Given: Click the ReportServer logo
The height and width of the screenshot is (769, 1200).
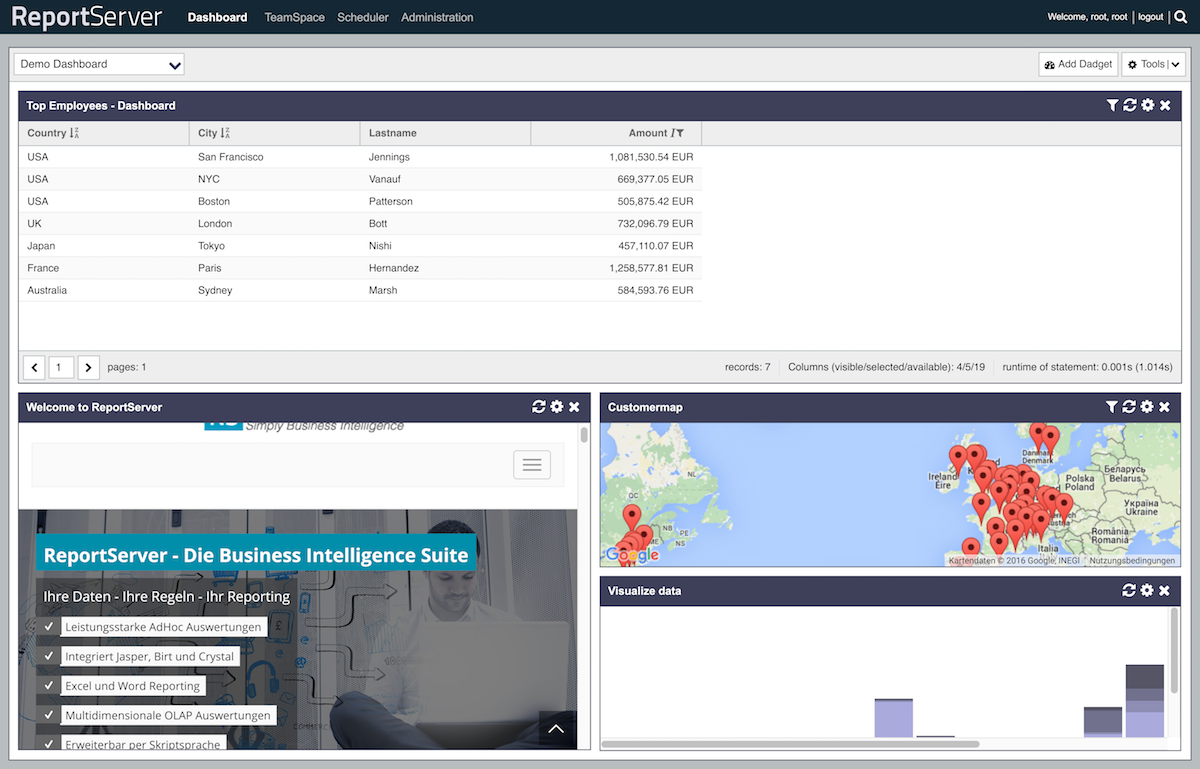Looking at the screenshot, I should click(x=87, y=17).
